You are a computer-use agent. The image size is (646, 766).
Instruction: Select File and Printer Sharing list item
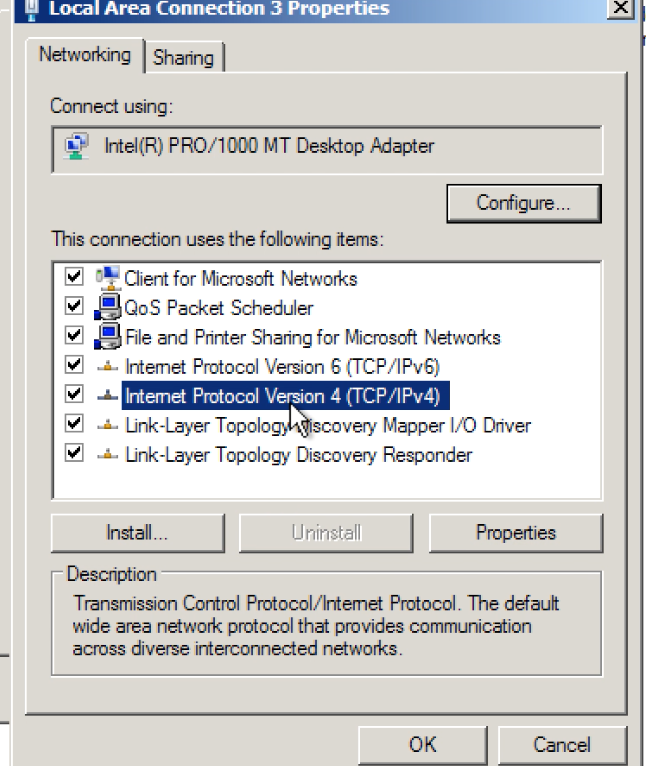[312, 337]
